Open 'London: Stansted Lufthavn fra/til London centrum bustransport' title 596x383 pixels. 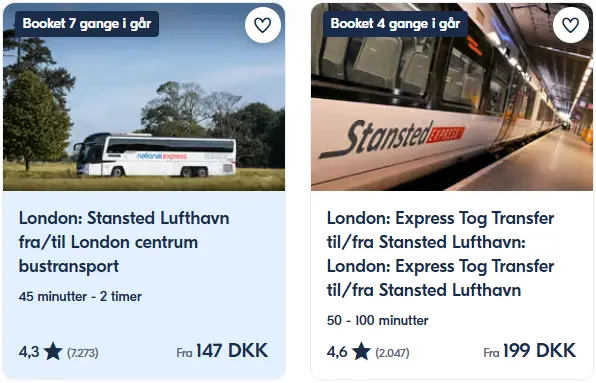[x=124, y=242]
